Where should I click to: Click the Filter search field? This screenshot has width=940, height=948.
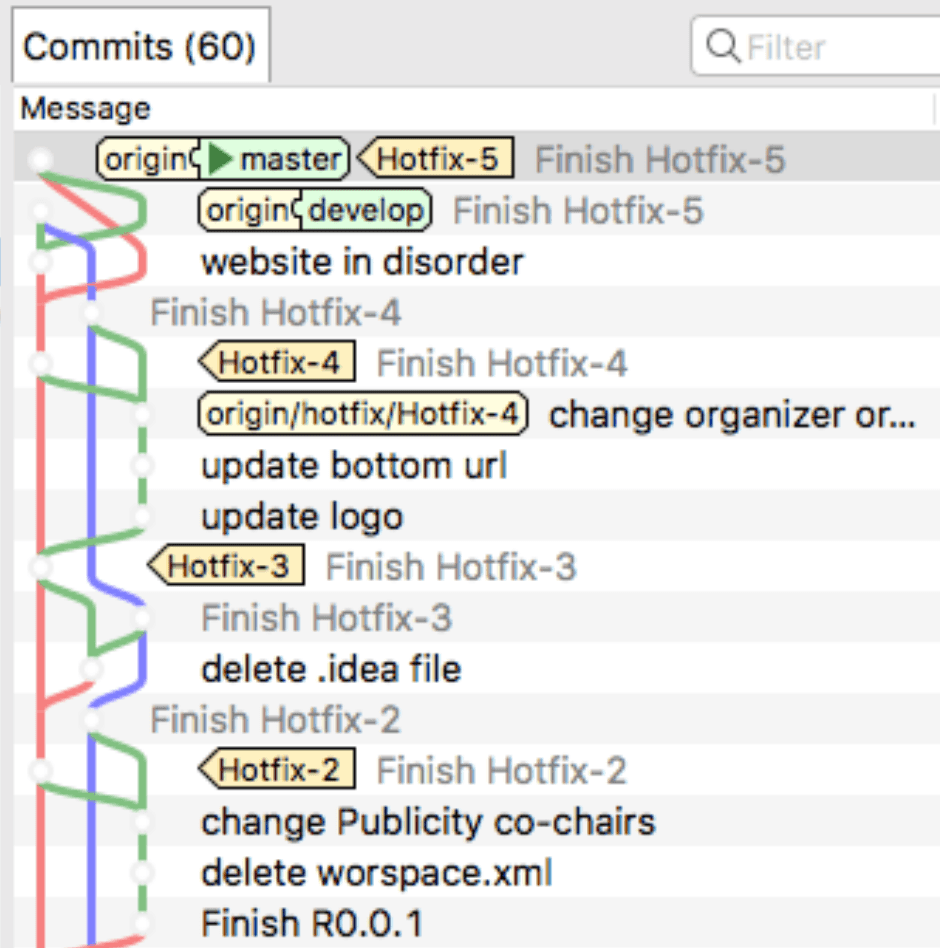coord(830,47)
